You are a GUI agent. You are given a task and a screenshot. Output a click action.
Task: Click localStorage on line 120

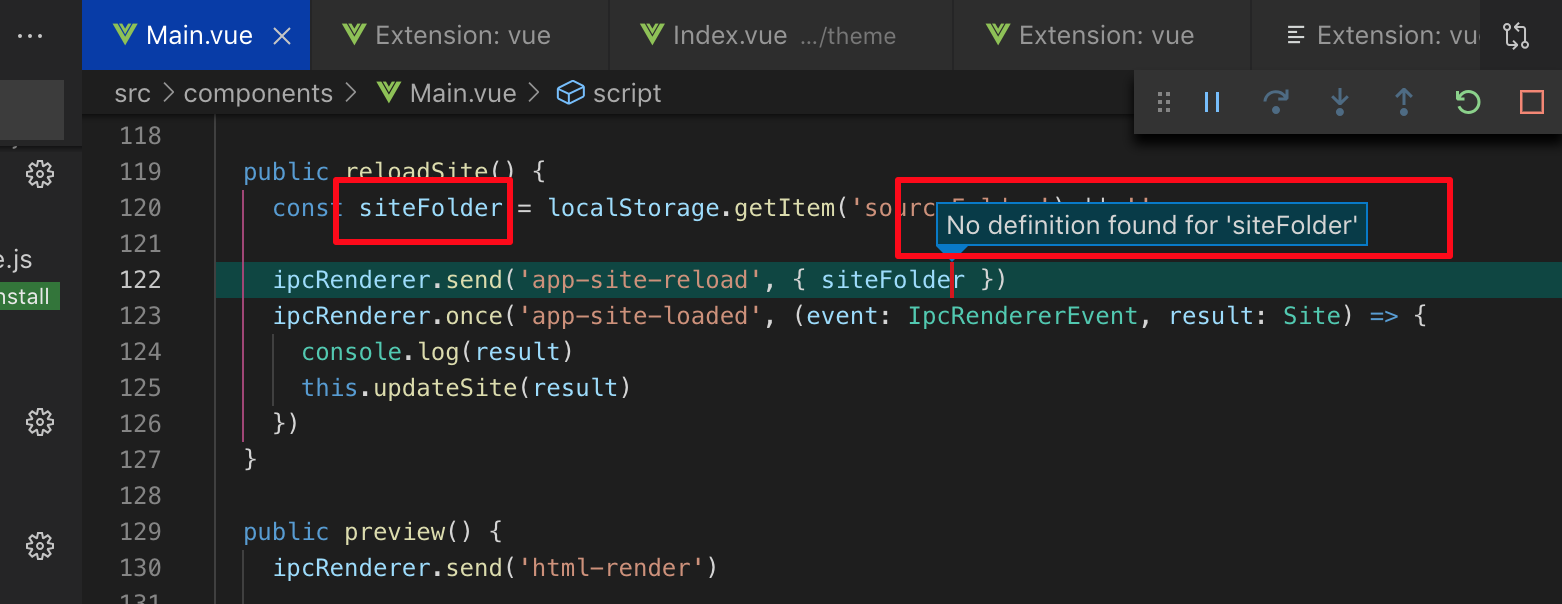coord(634,208)
